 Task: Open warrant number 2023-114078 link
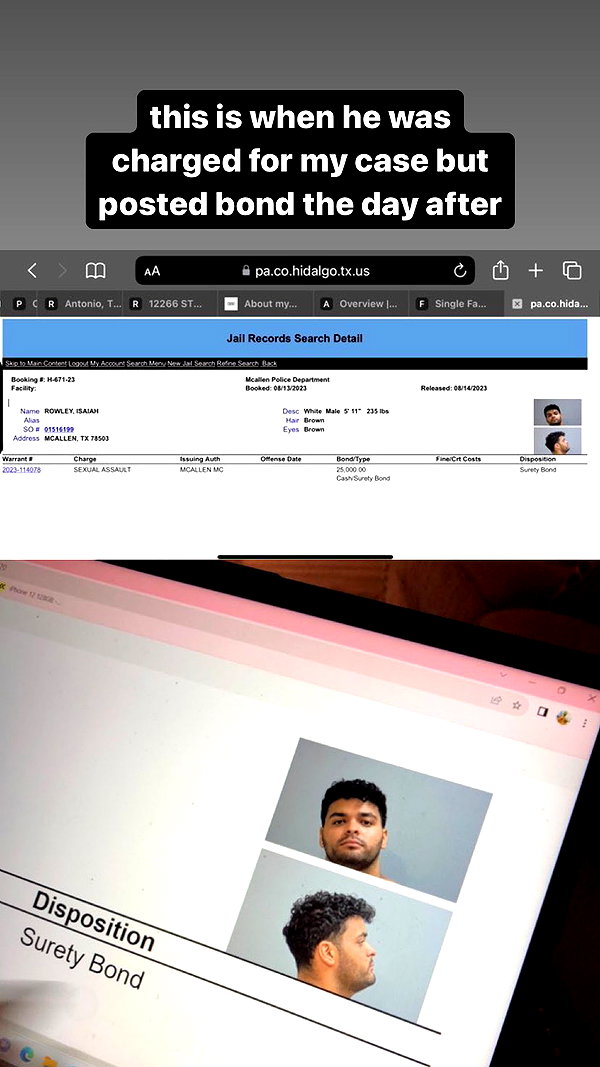pyautogui.click(x=22, y=470)
